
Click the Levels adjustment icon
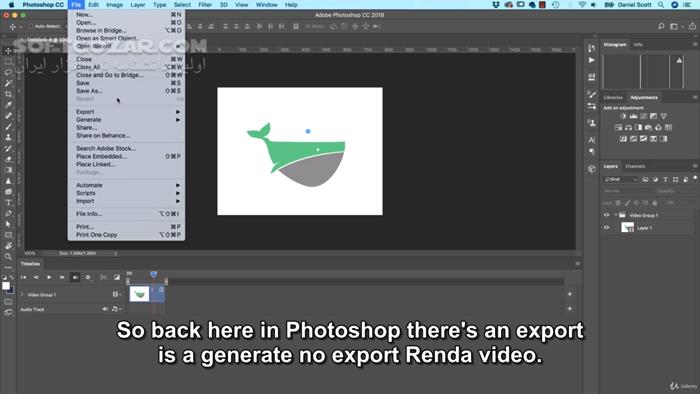click(x=633, y=116)
